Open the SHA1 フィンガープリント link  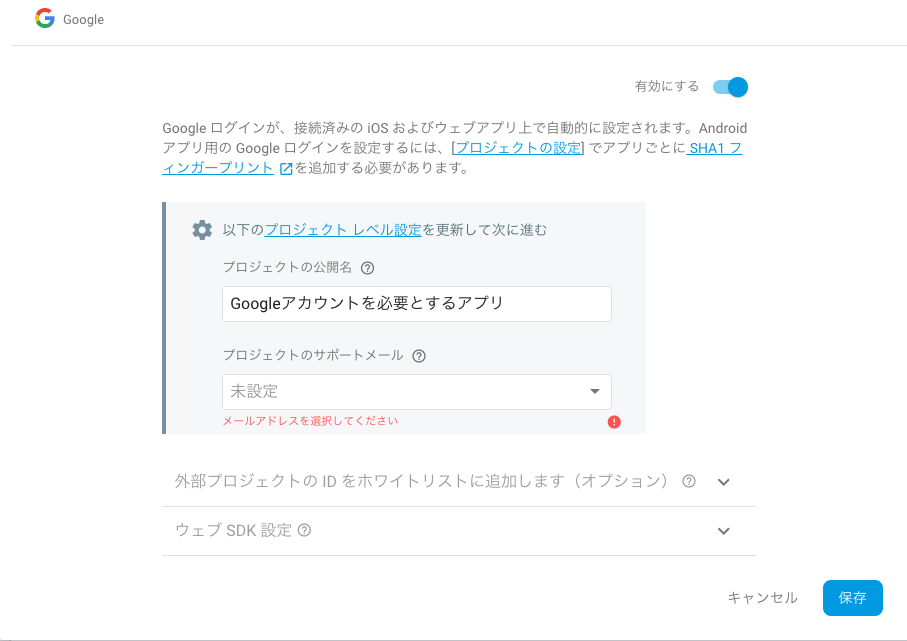click(x=714, y=148)
